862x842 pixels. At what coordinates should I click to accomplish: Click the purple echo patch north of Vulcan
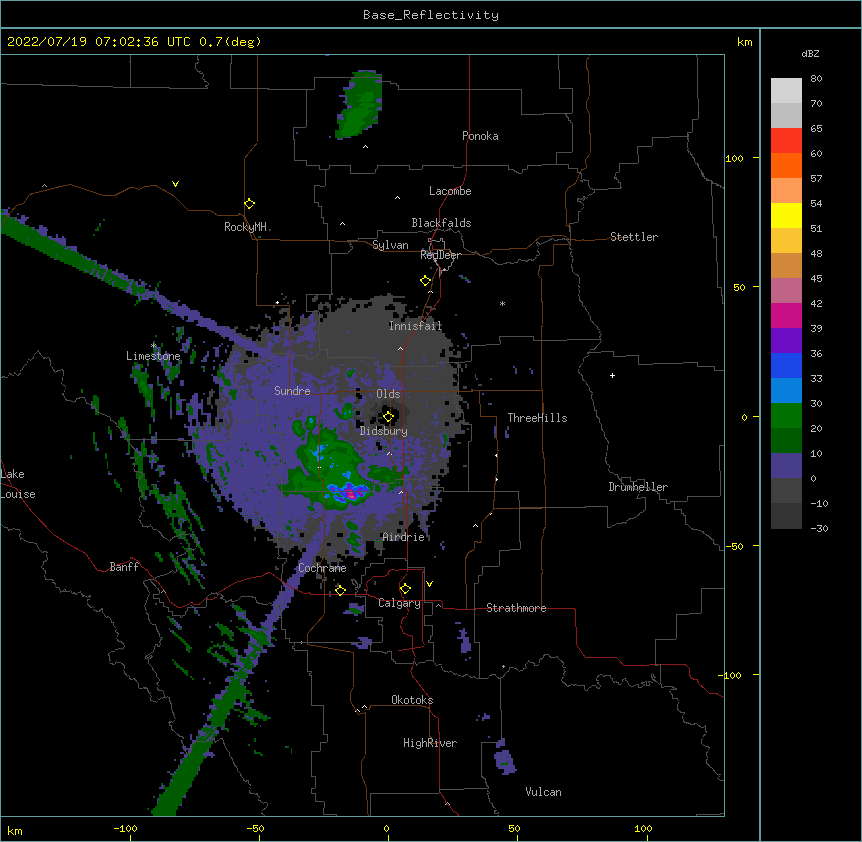[x=504, y=757]
